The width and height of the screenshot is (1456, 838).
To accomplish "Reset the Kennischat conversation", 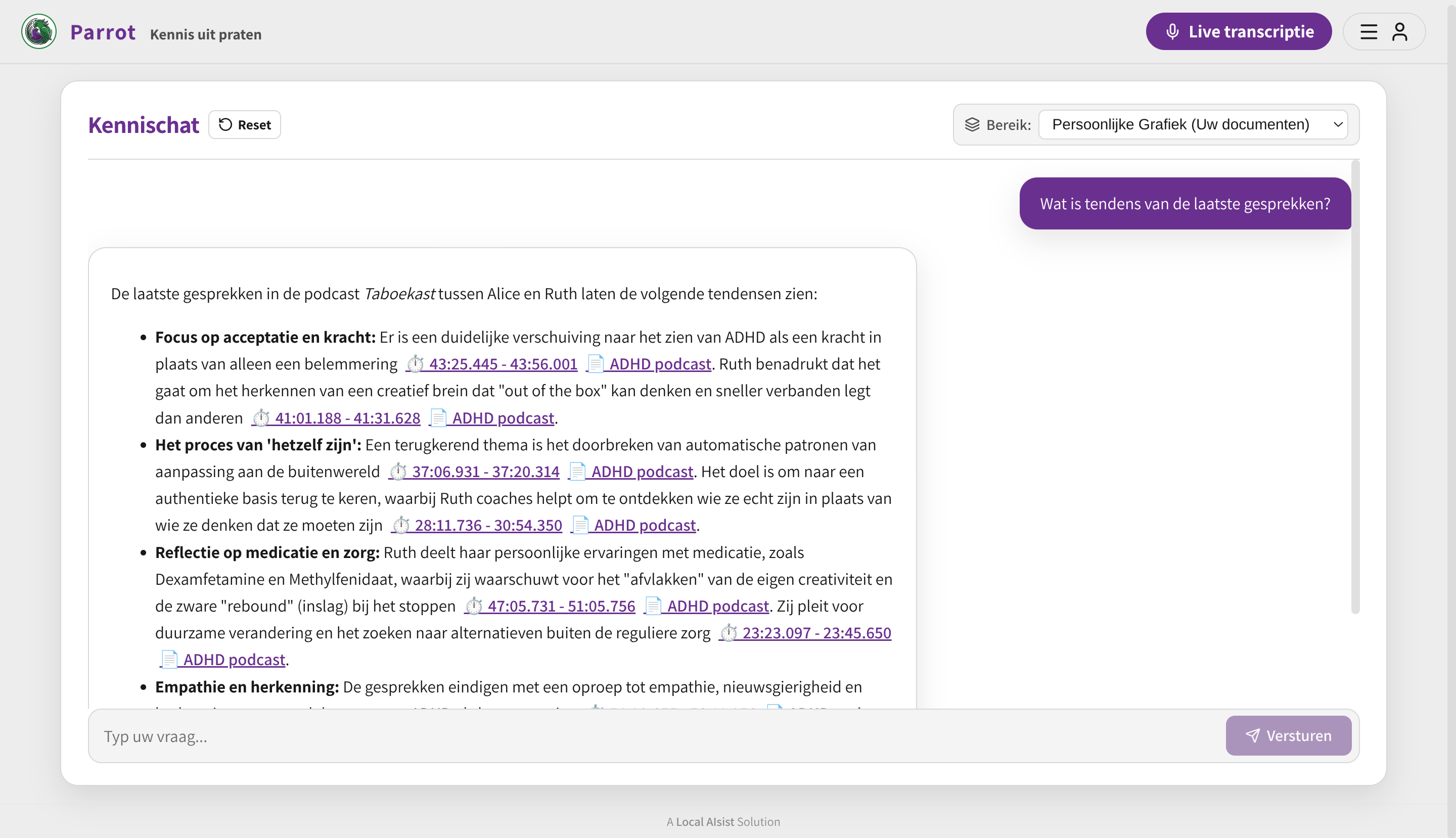I will (x=245, y=125).
